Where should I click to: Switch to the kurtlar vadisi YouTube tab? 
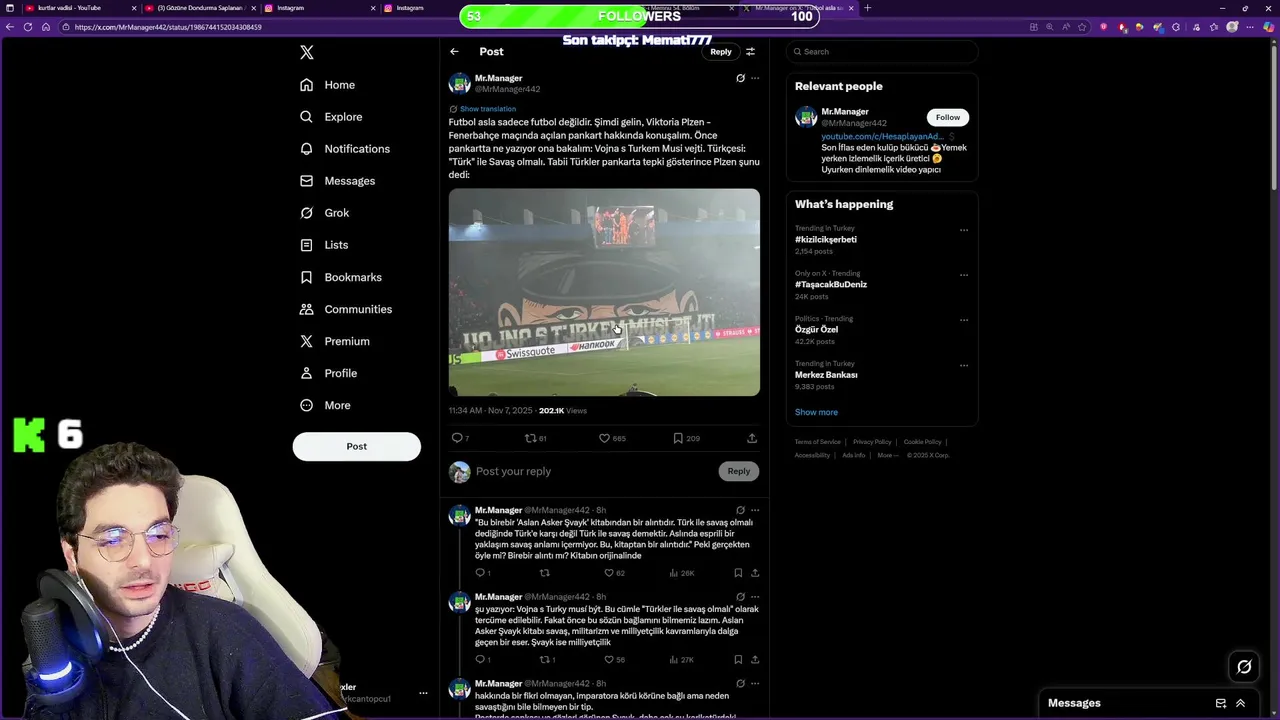pyautogui.click(x=80, y=8)
